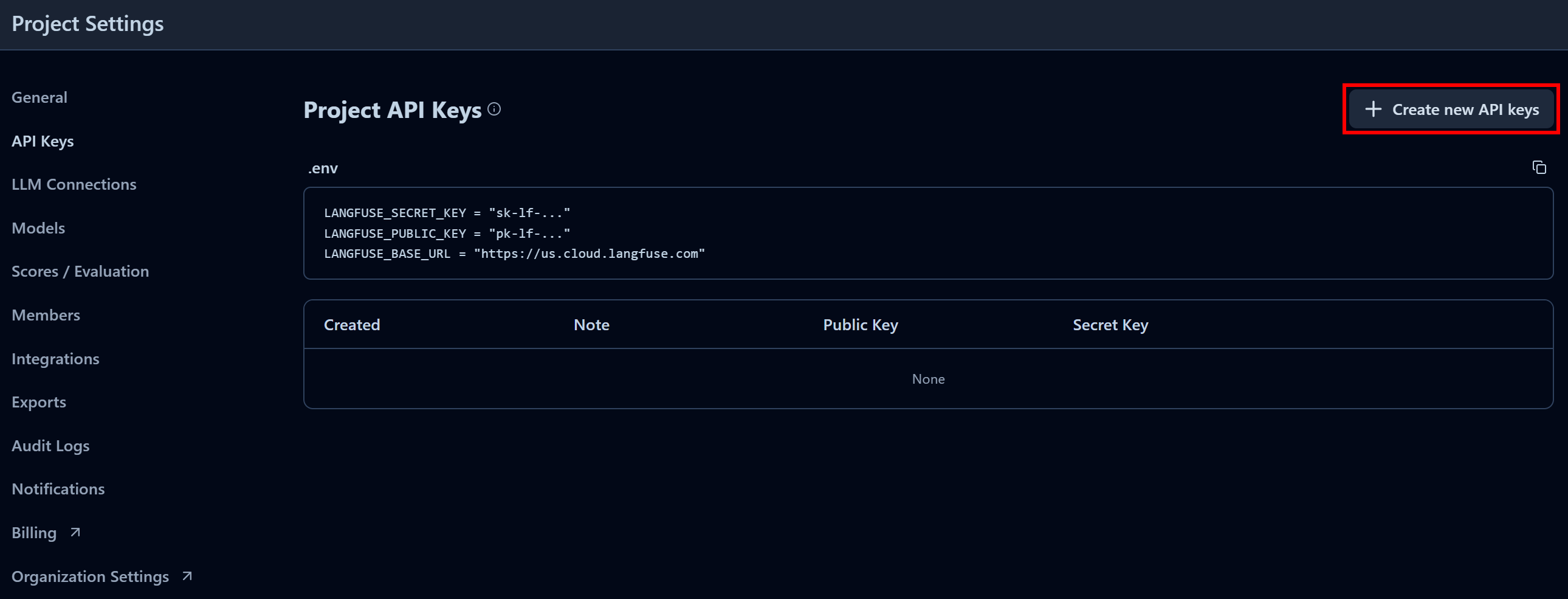Open Organization Settings
Screen dimensions: 1568x599
tap(90, 575)
